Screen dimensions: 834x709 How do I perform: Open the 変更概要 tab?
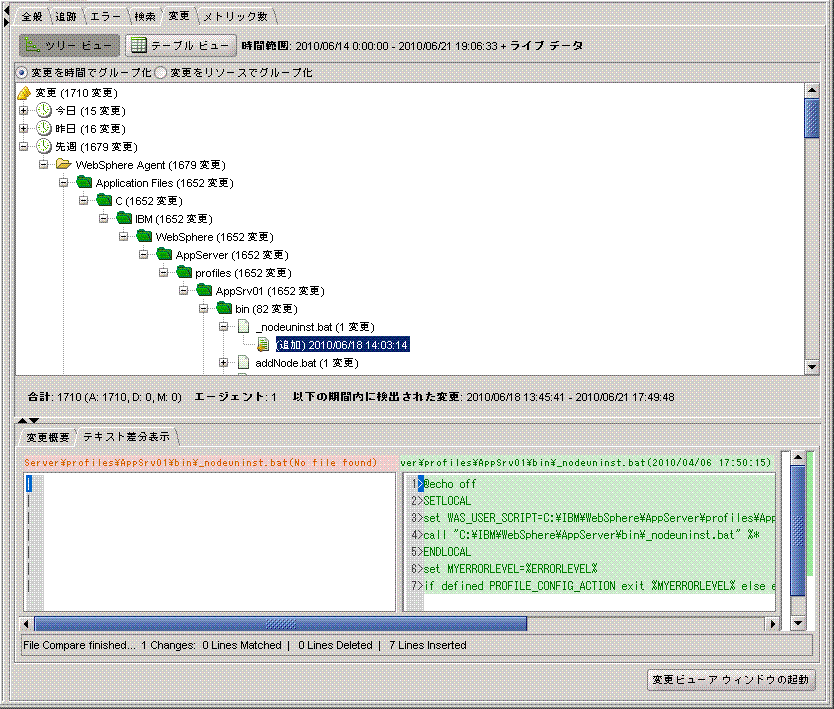[x=48, y=437]
